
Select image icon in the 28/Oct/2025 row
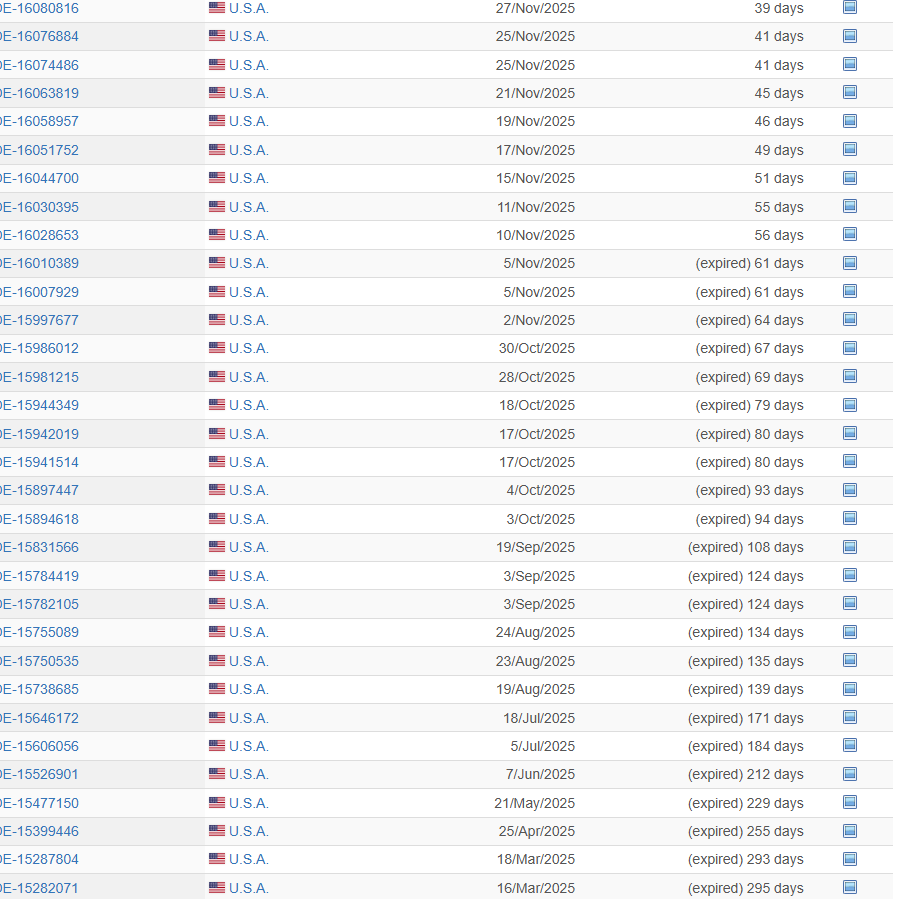coord(850,376)
